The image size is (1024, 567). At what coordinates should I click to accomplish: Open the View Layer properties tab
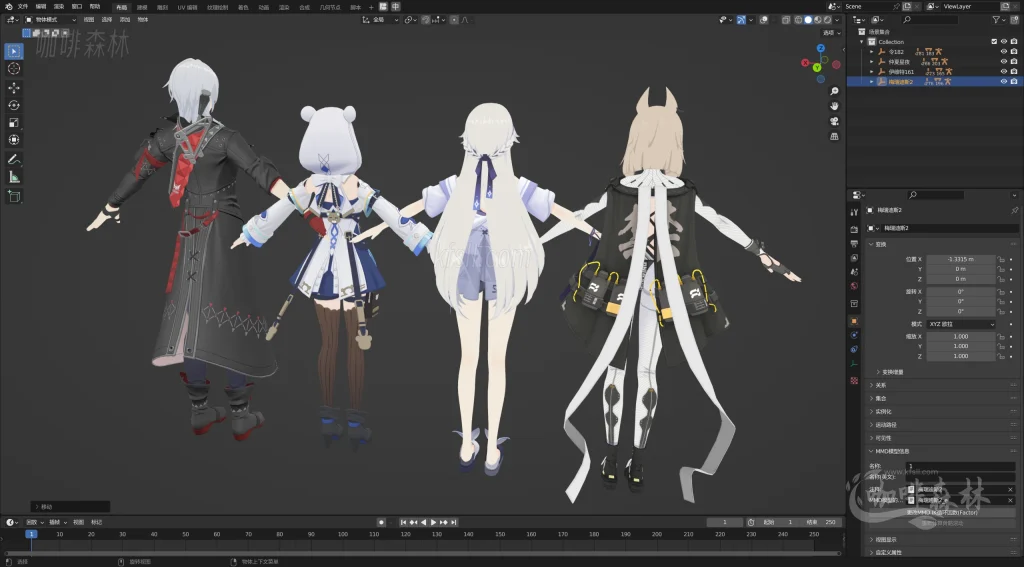click(854, 258)
